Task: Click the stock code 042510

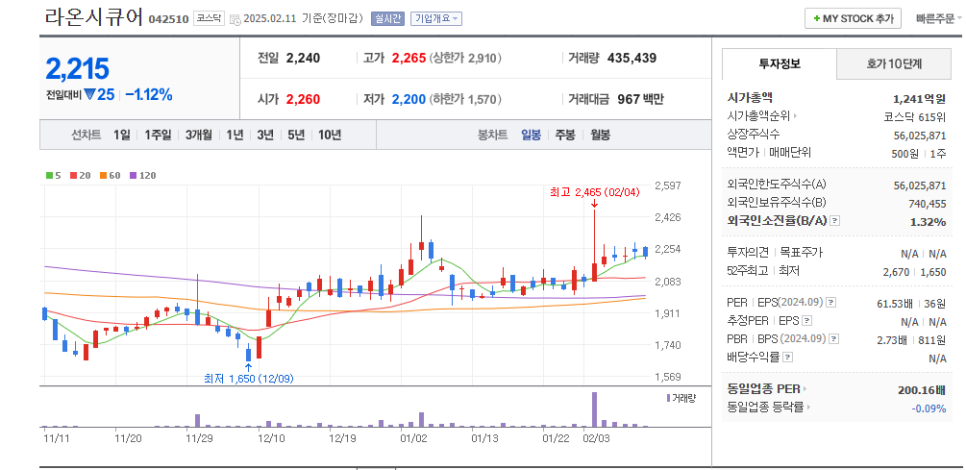Action: [168, 19]
